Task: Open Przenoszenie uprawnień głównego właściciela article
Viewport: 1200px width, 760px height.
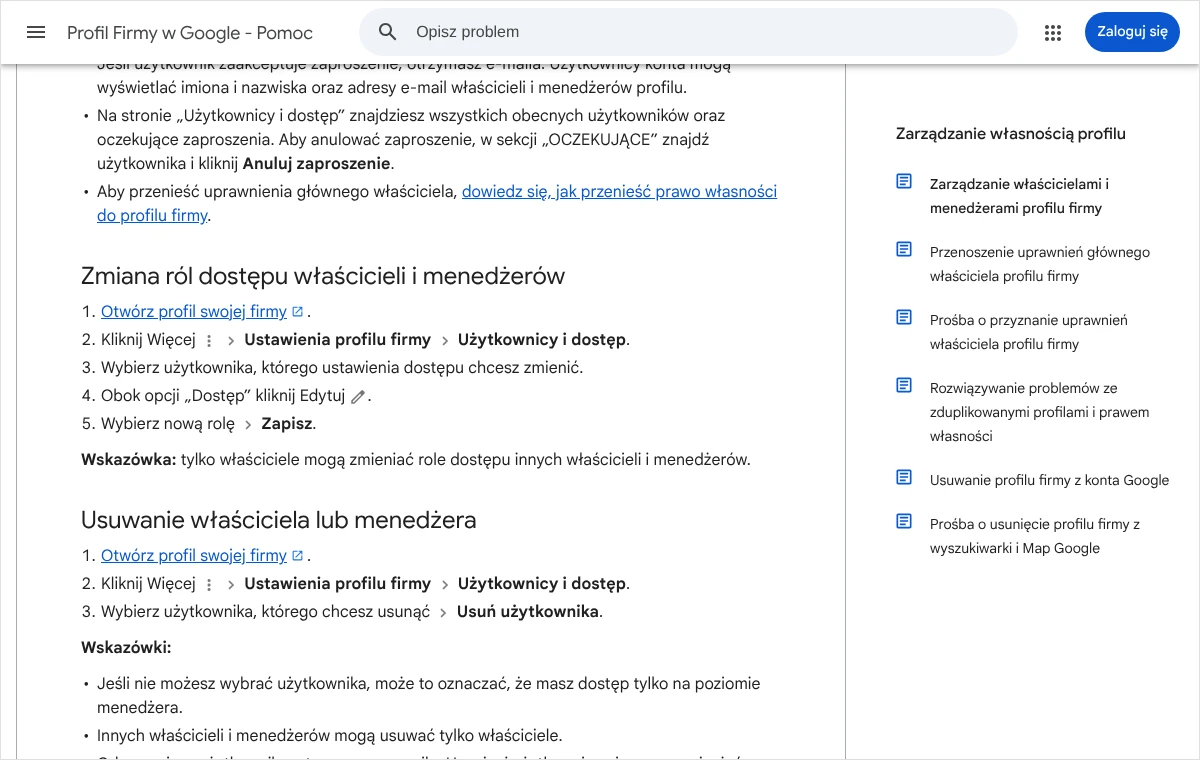Action: pos(1040,264)
